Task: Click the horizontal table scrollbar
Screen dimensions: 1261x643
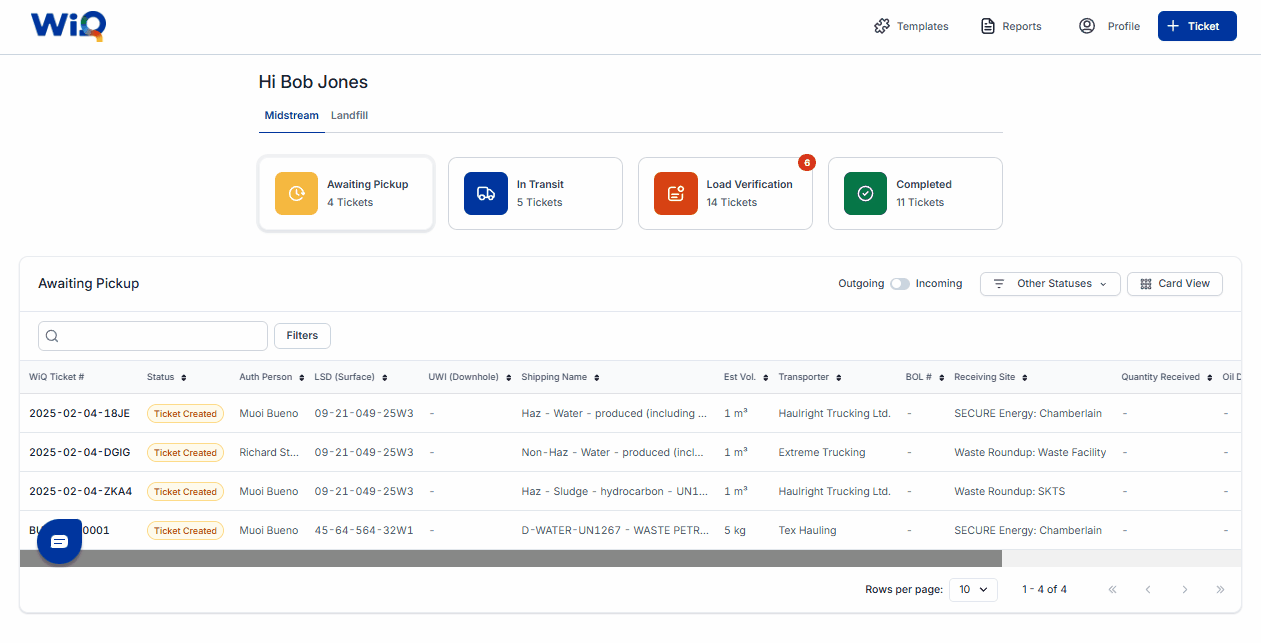Action: [510, 559]
